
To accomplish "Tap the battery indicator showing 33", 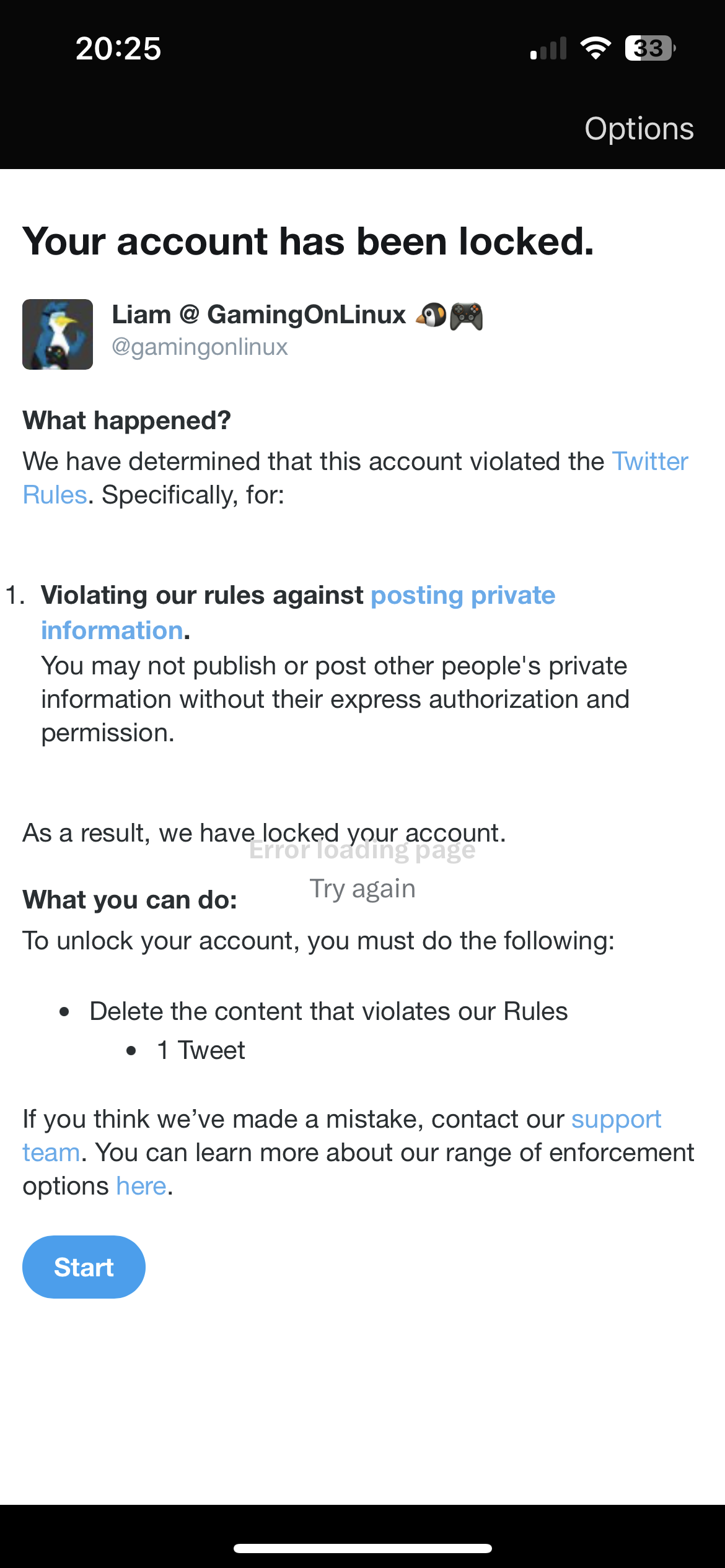I will 649,48.
